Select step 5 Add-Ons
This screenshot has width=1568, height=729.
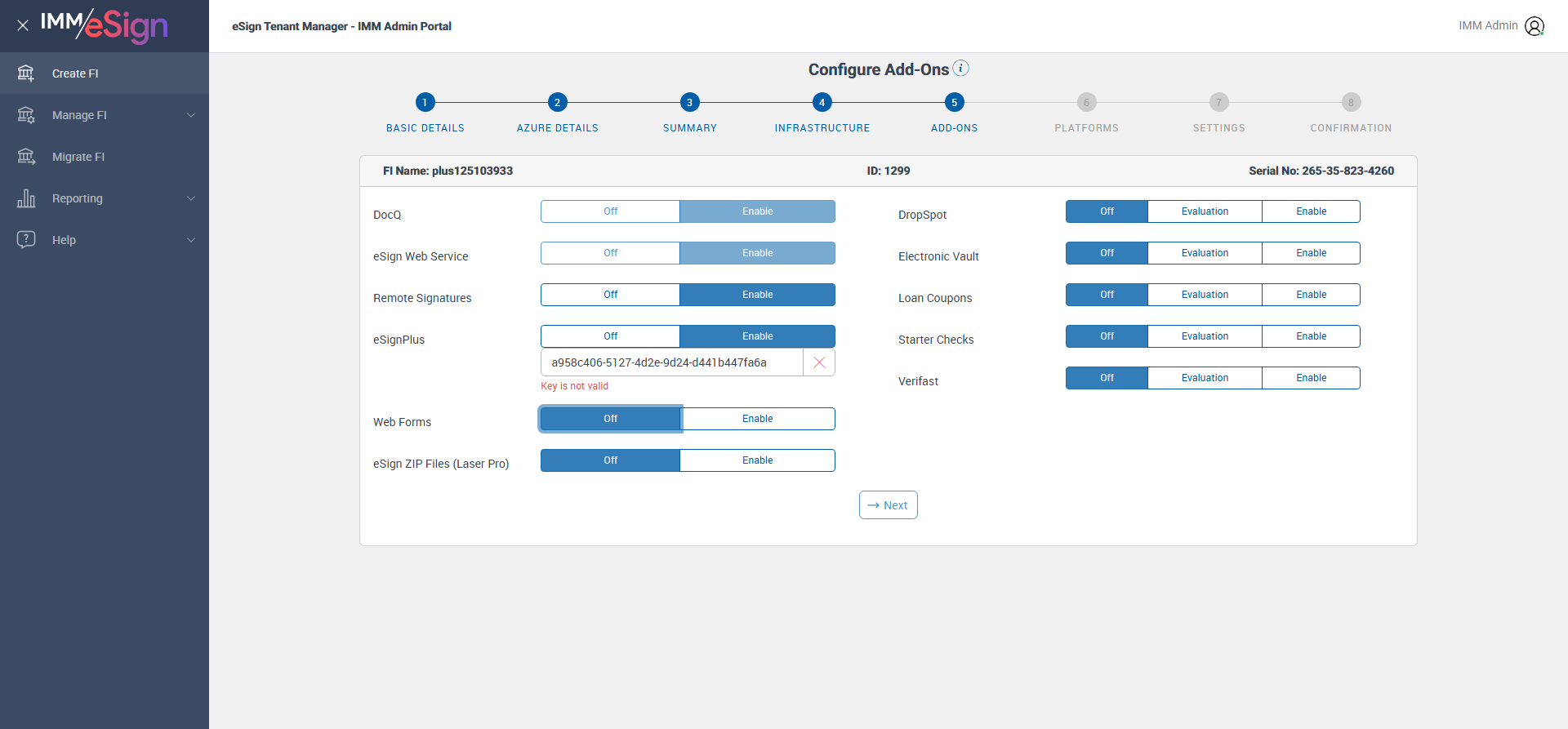[954, 102]
